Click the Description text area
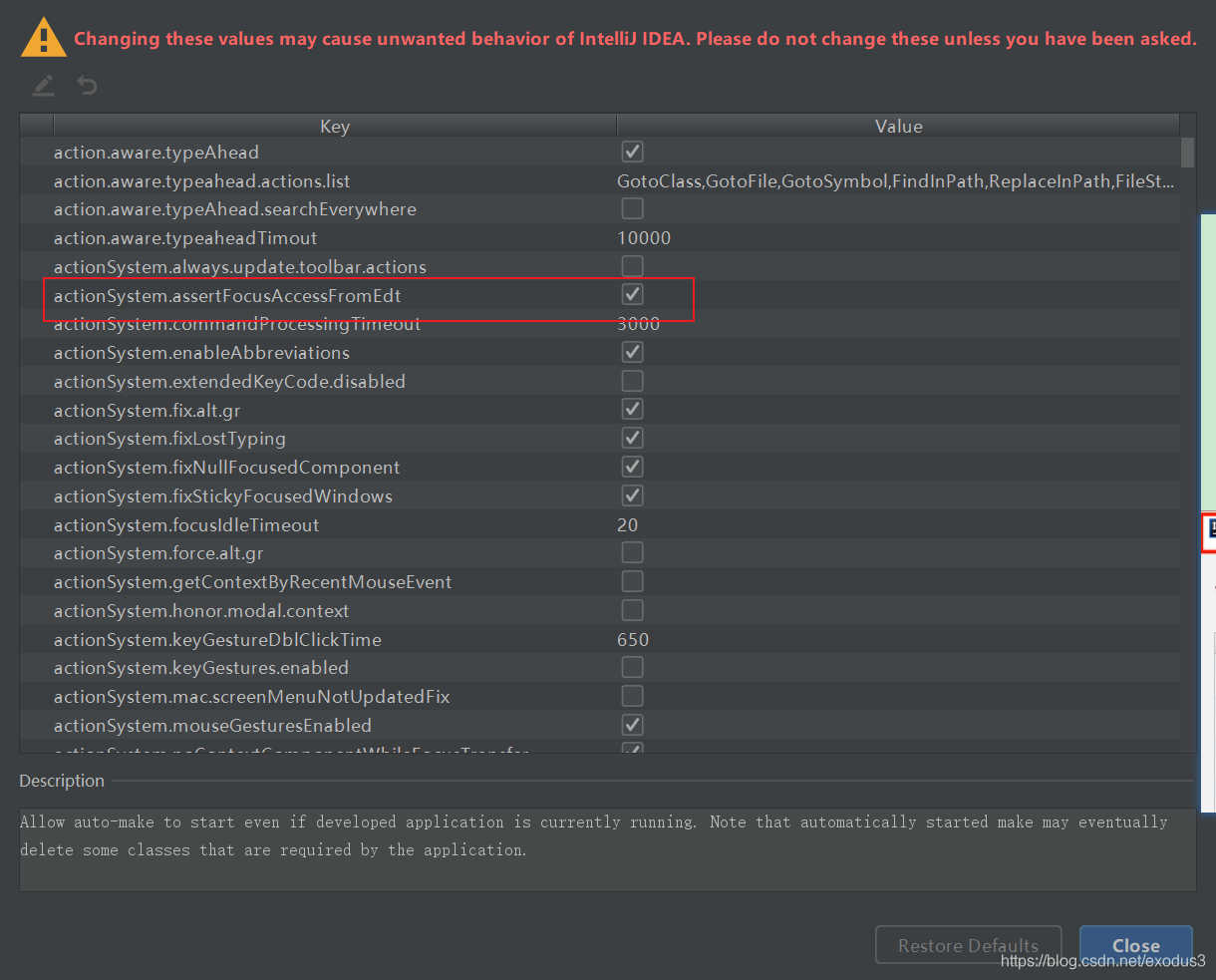This screenshot has width=1216, height=980. (607, 849)
